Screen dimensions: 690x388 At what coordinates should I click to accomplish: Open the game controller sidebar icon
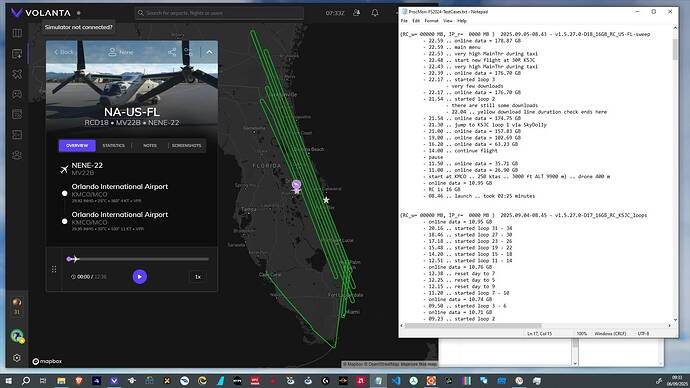point(17,94)
